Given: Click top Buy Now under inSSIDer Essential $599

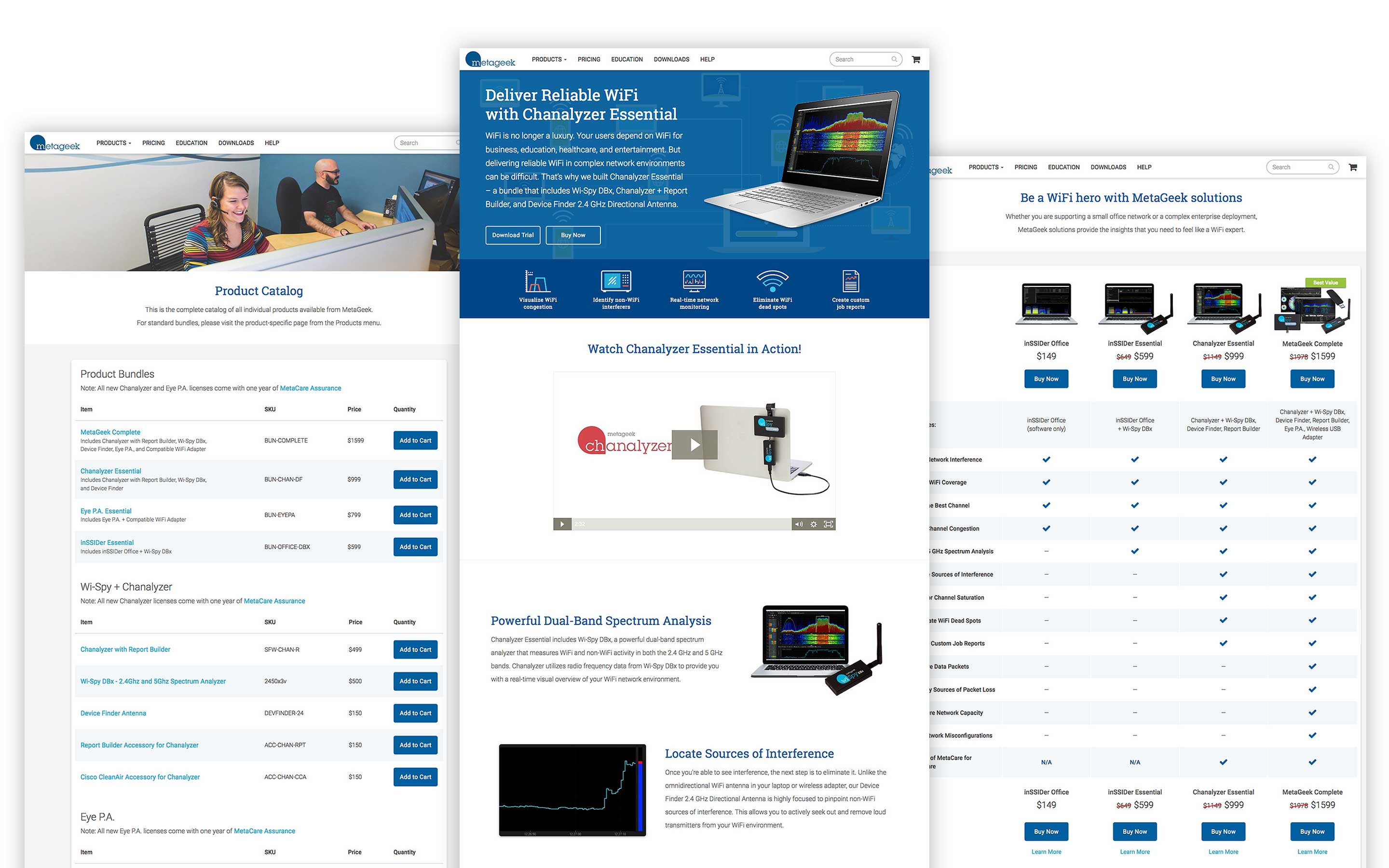Looking at the screenshot, I should [1135, 379].
